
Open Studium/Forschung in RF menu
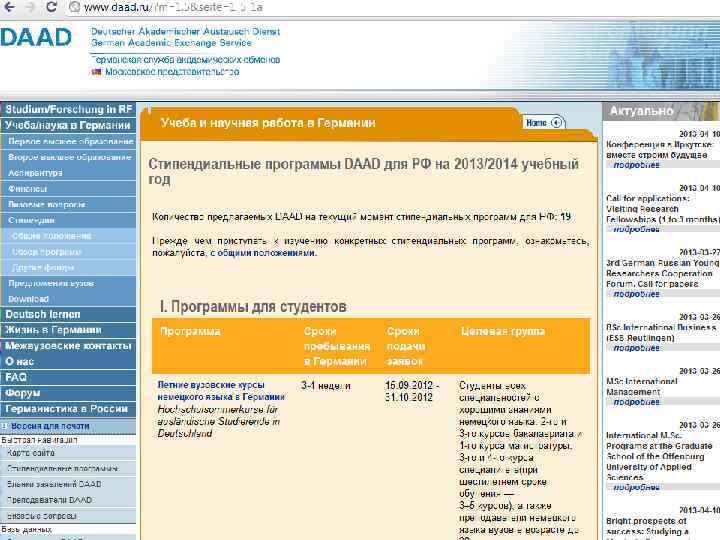(68, 109)
